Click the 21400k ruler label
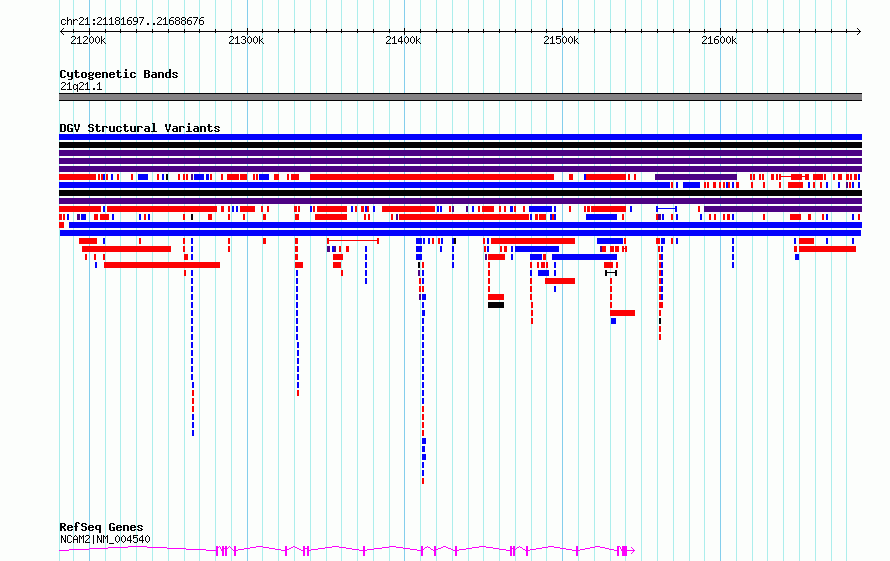Viewport: 890px width, 561px height. coord(403,40)
